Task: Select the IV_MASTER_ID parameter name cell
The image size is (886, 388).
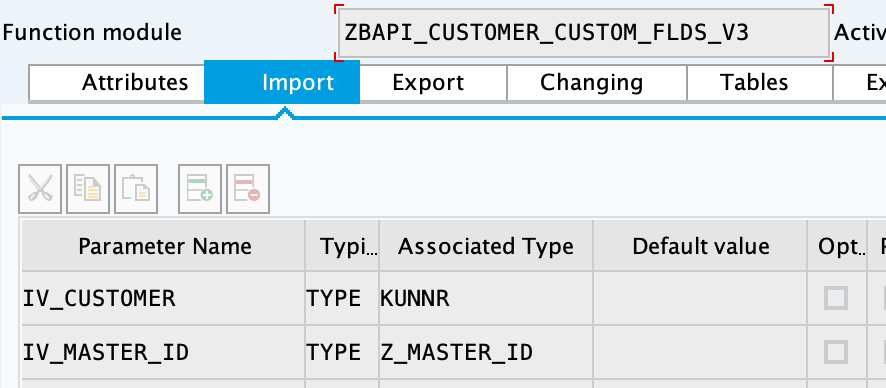Action: click(163, 352)
